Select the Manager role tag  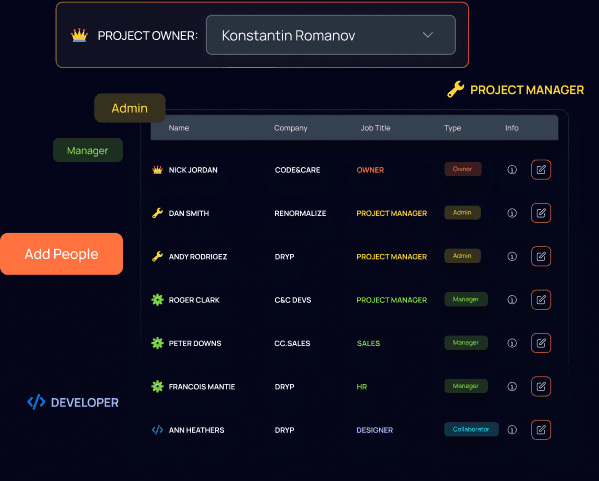click(87, 151)
